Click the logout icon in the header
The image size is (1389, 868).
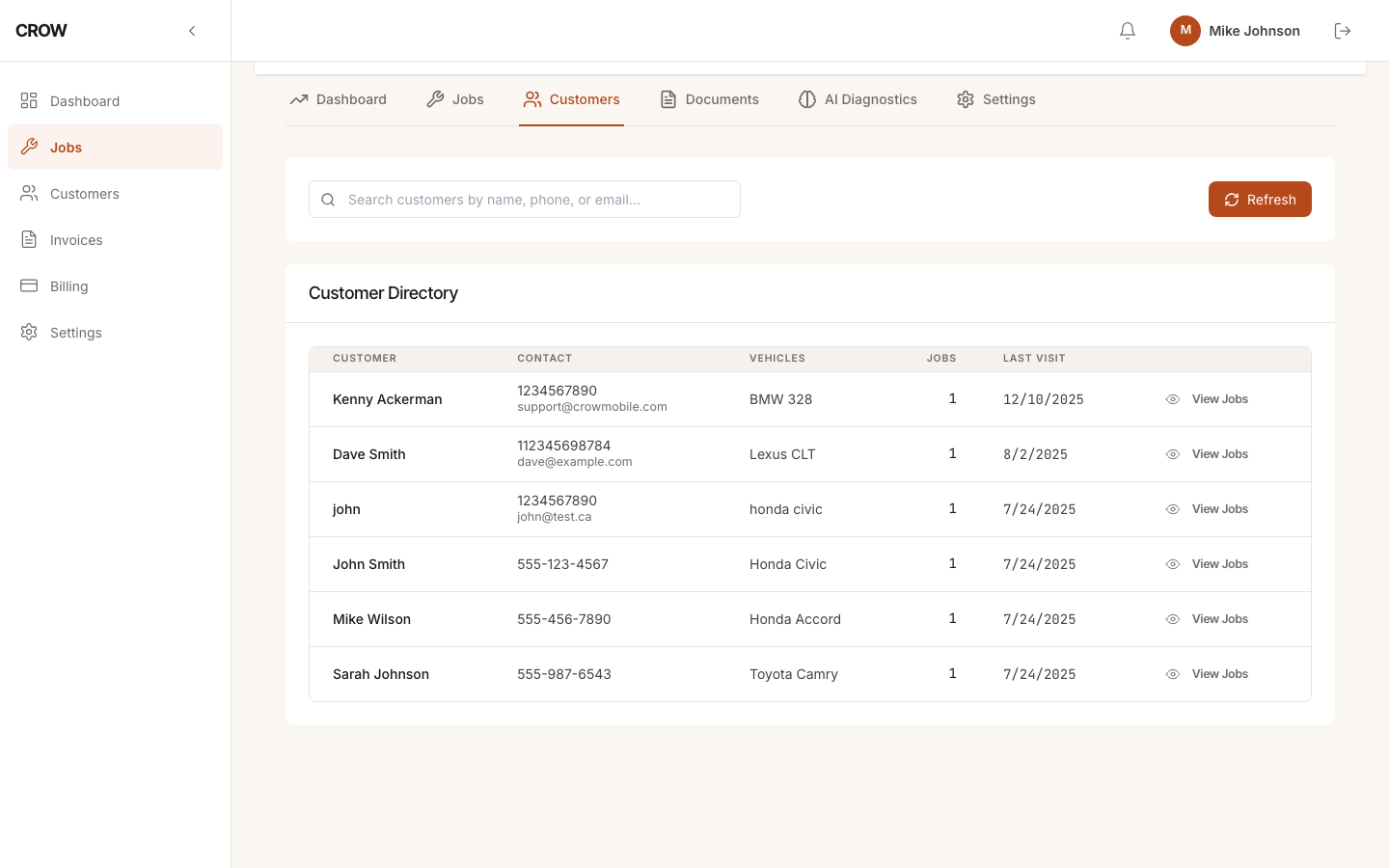coord(1343,31)
